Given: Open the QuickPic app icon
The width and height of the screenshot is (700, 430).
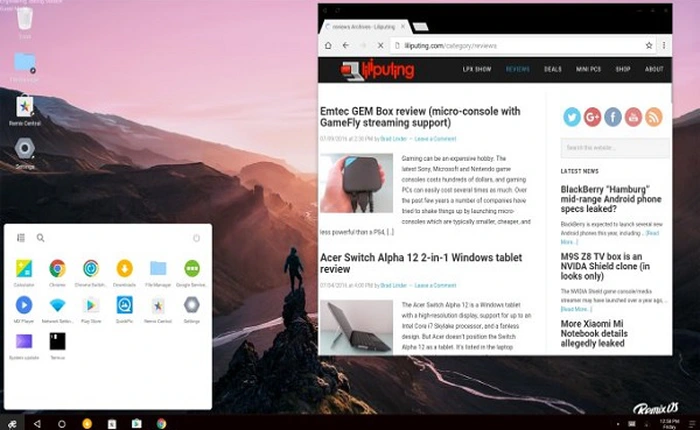Looking at the screenshot, I should coord(125,305).
